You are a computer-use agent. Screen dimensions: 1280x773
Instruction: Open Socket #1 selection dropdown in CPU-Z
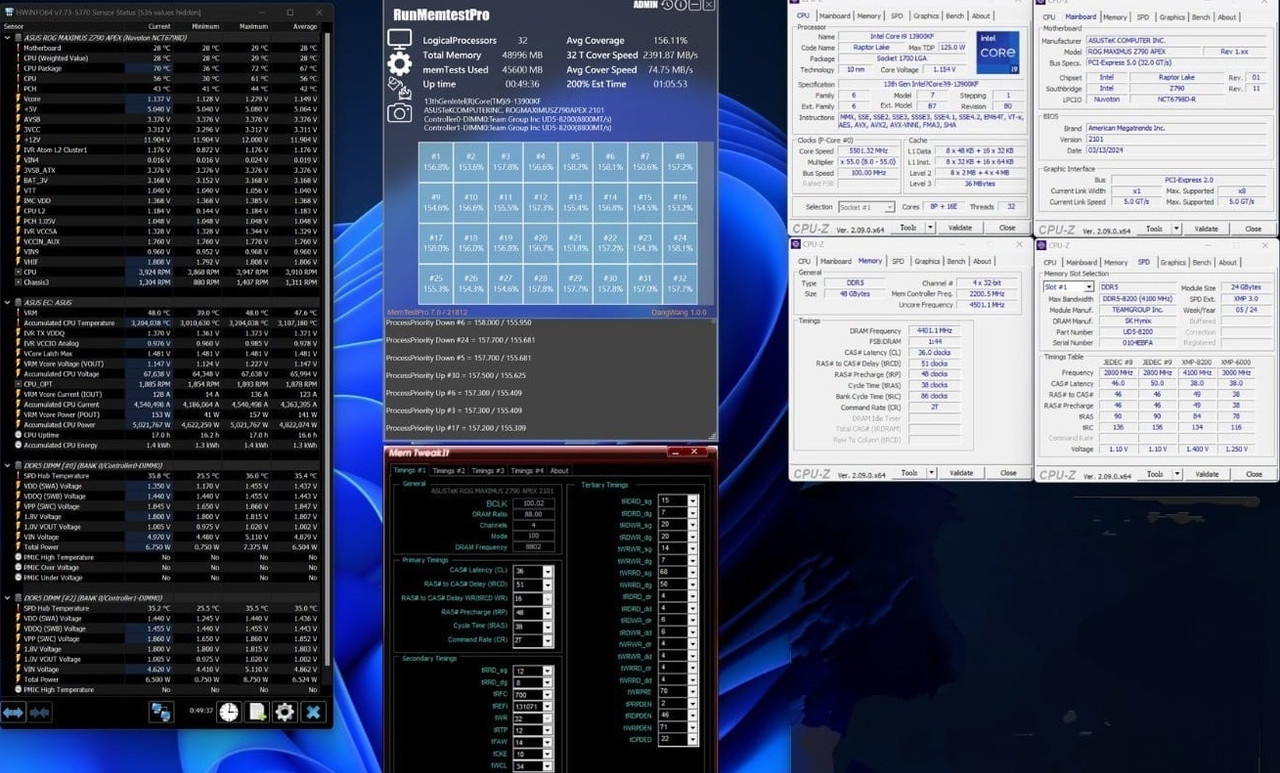[892, 207]
